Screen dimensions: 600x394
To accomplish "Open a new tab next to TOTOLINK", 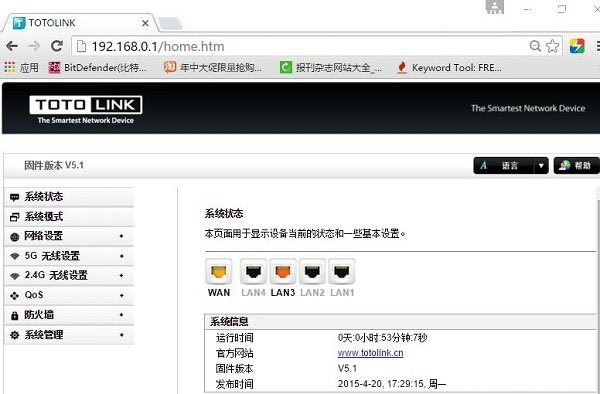I will coord(170,23).
